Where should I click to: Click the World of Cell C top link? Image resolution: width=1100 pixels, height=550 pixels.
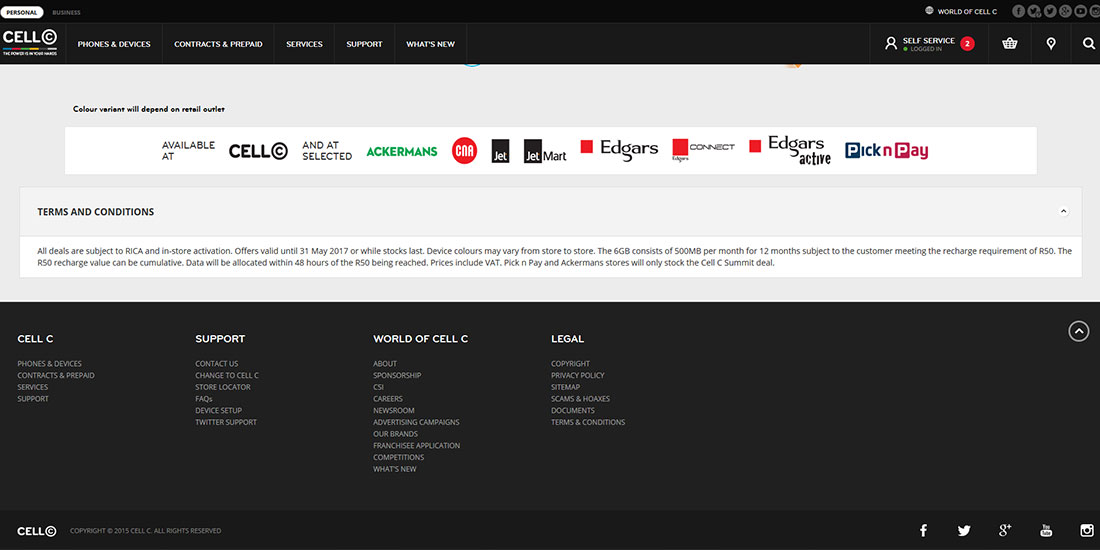point(967,12)
